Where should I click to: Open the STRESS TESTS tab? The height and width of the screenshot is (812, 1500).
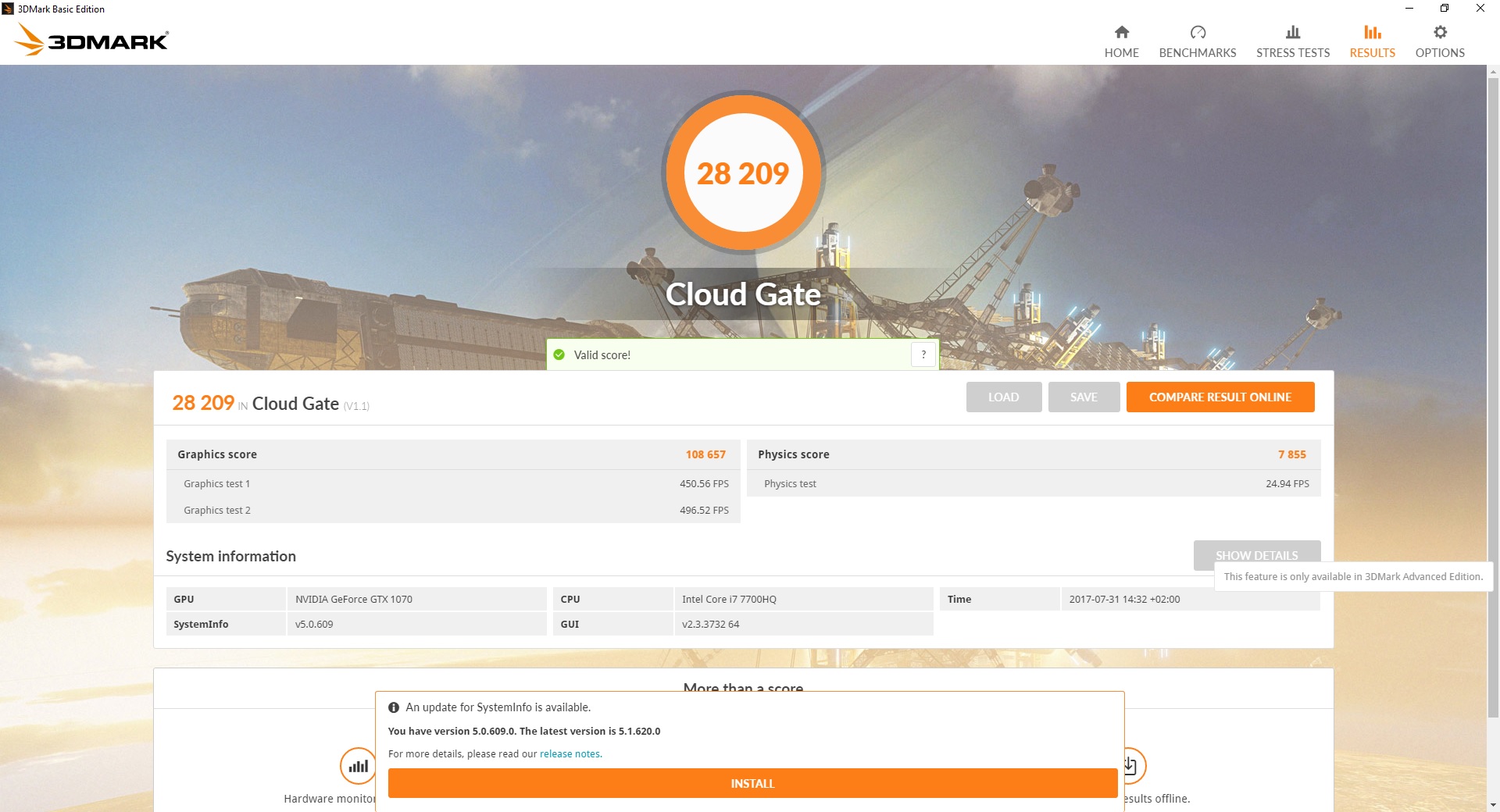1293,52
